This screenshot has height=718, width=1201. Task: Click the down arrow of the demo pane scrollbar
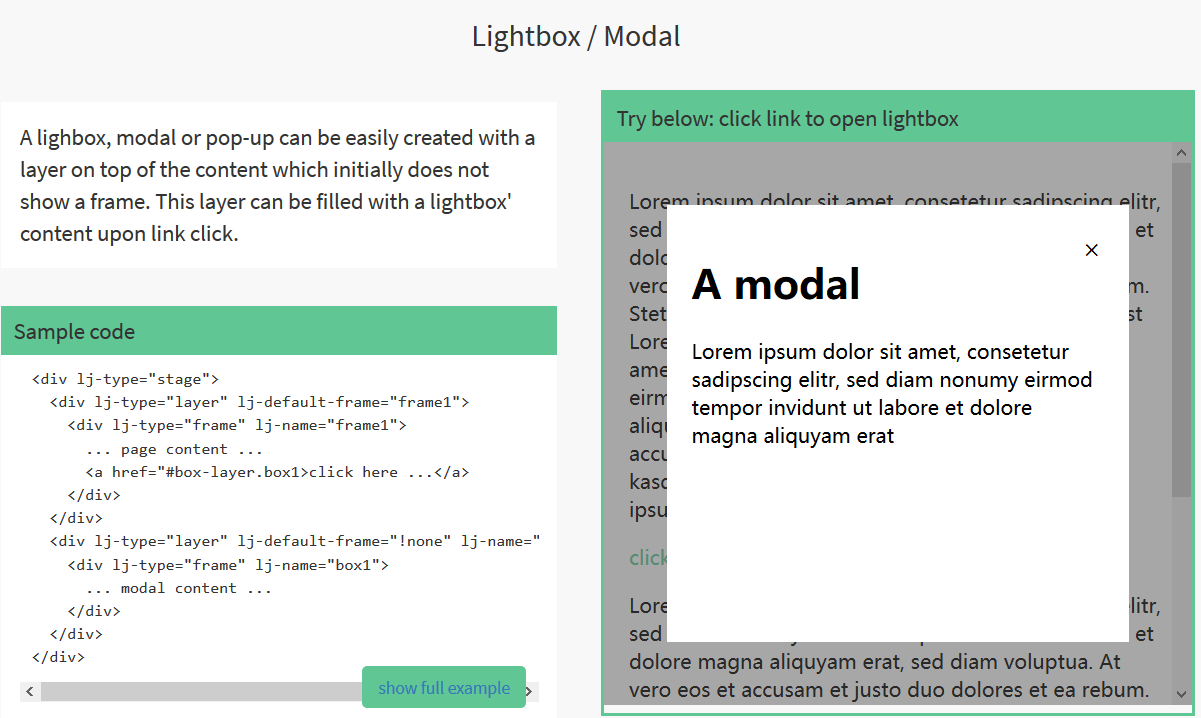1181,694
